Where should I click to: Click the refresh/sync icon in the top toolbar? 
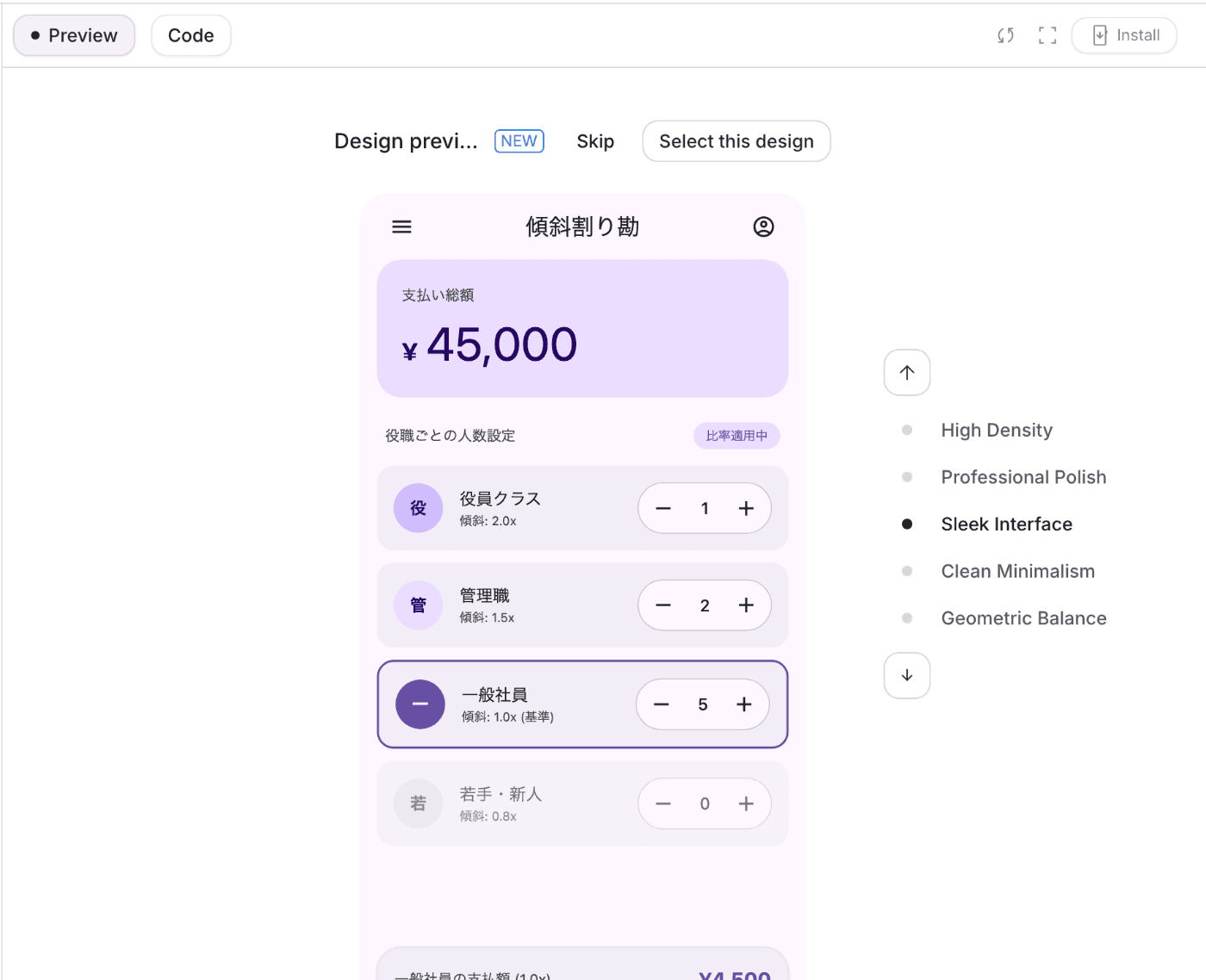1005,35
